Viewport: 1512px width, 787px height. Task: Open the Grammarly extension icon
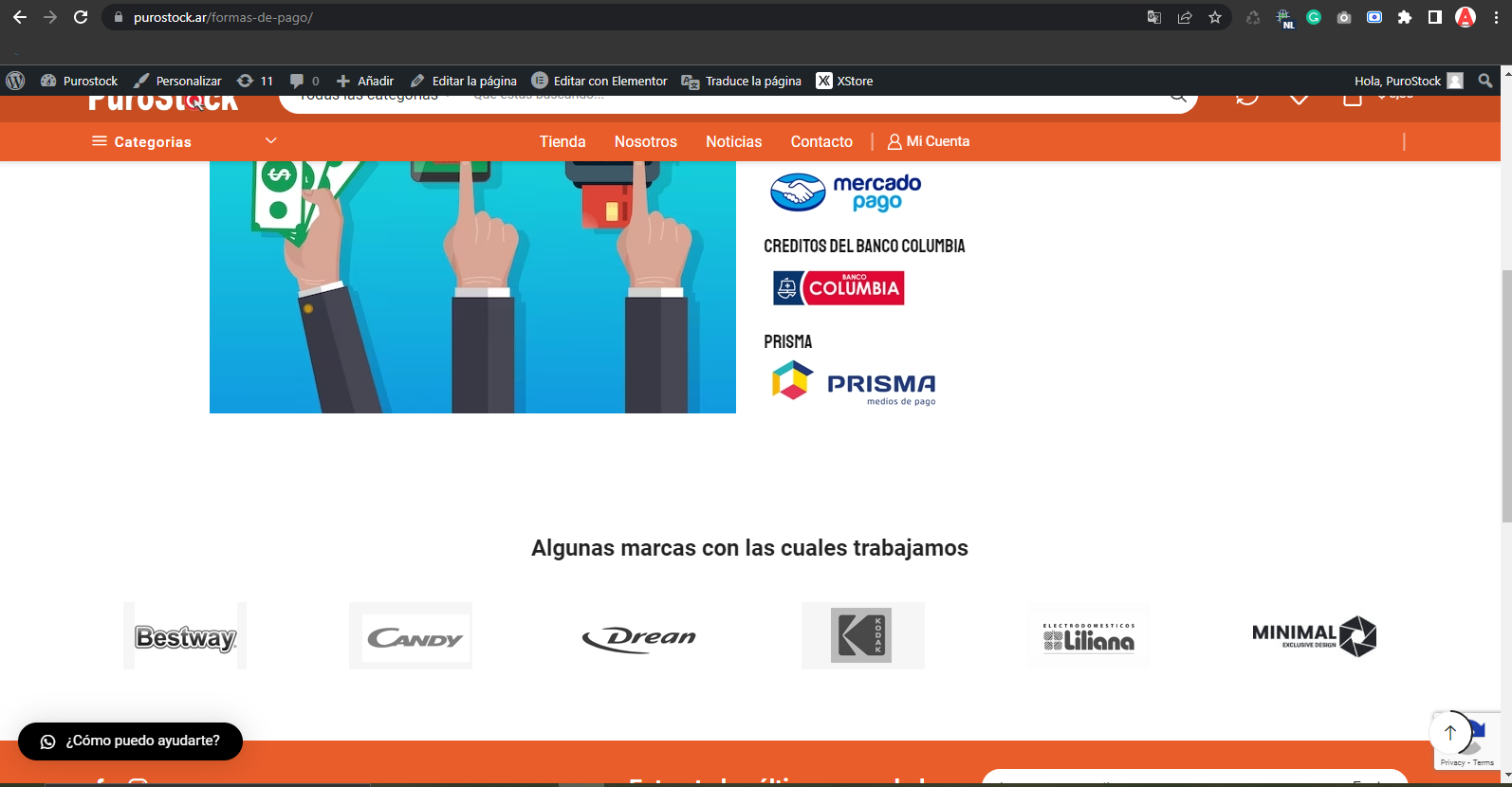tap(1314, 17)
